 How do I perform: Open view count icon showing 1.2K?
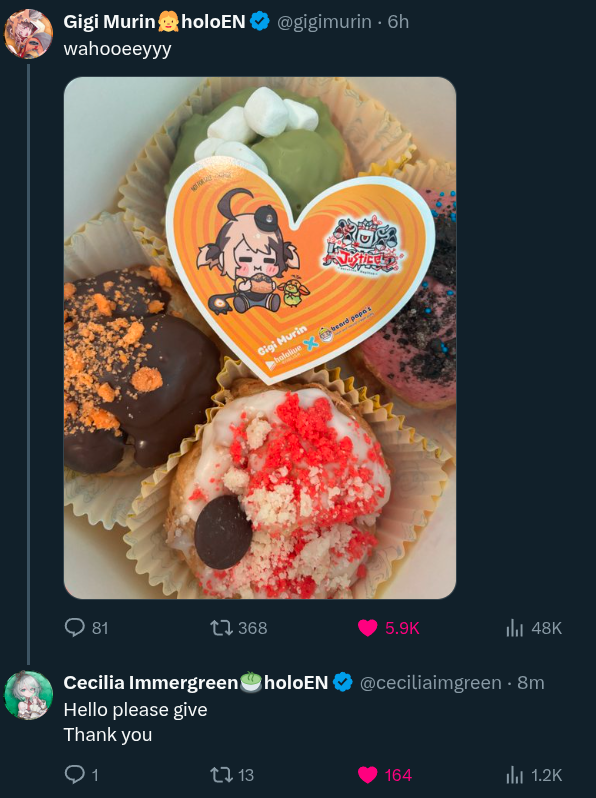click(x=515, y=776)
